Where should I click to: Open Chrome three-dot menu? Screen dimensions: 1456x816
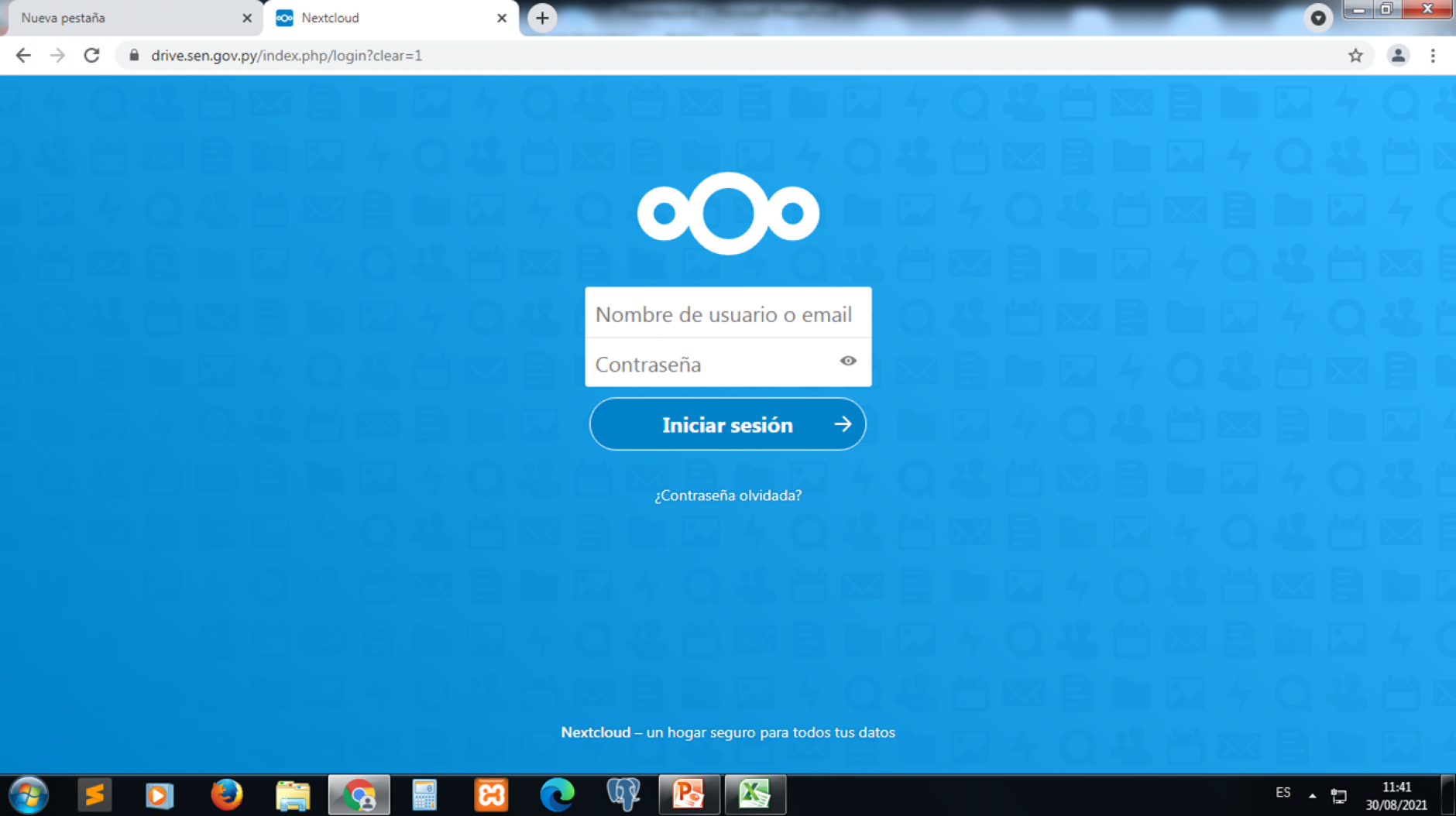(x=1433, y=56)
